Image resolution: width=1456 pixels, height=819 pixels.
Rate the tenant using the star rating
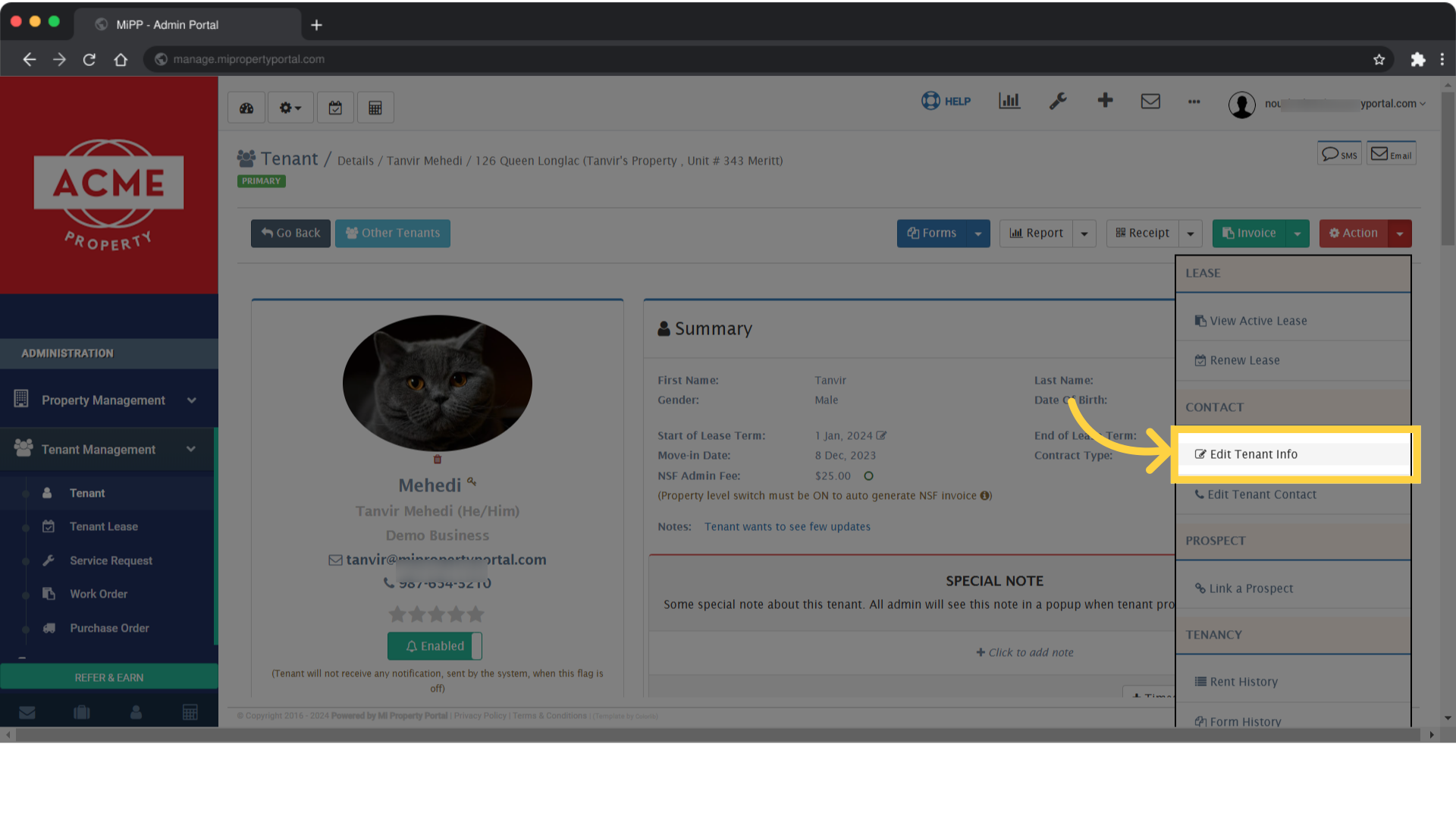[x=436, y=614]
